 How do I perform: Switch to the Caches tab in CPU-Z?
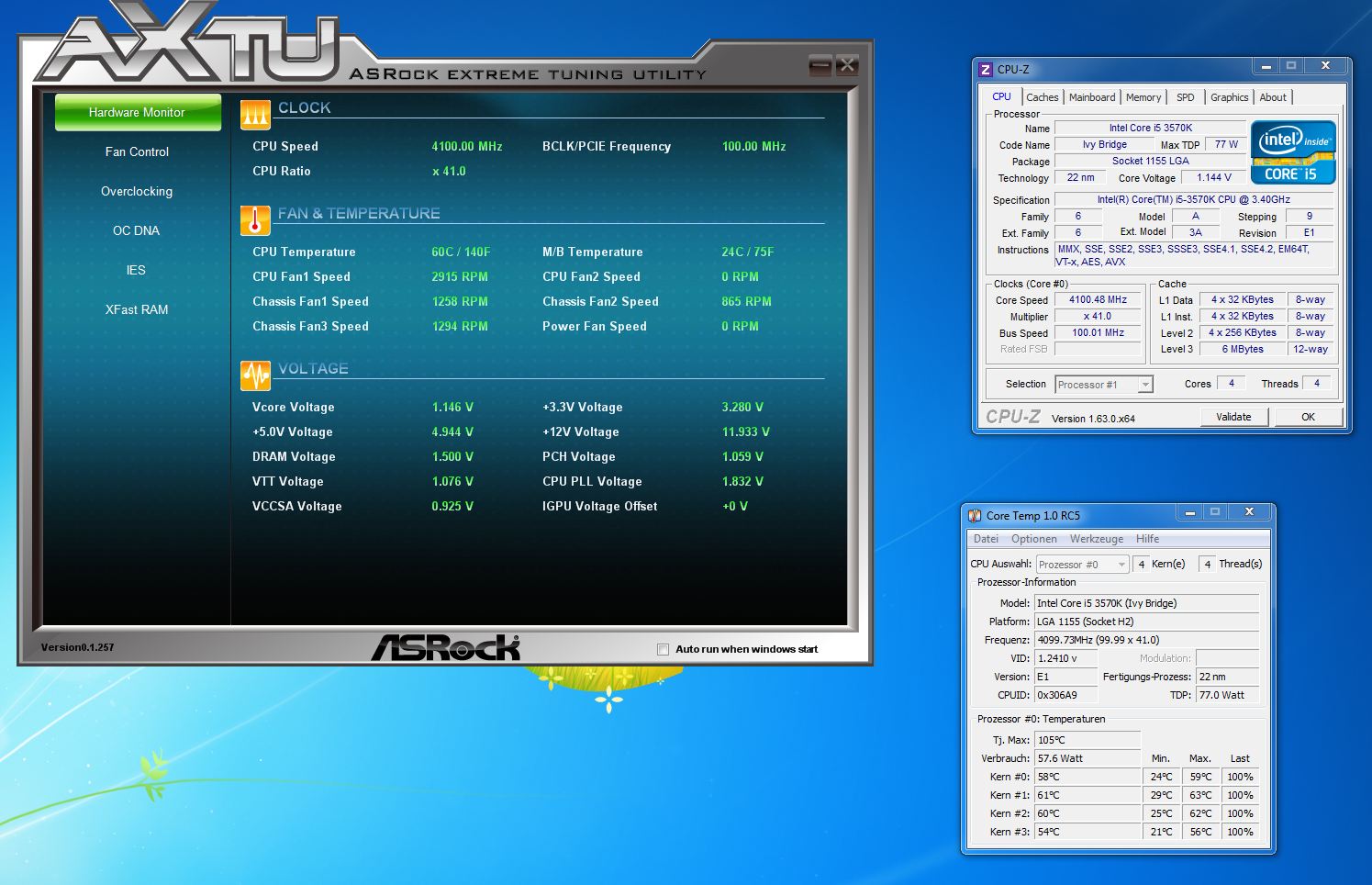coord(1043,97)
